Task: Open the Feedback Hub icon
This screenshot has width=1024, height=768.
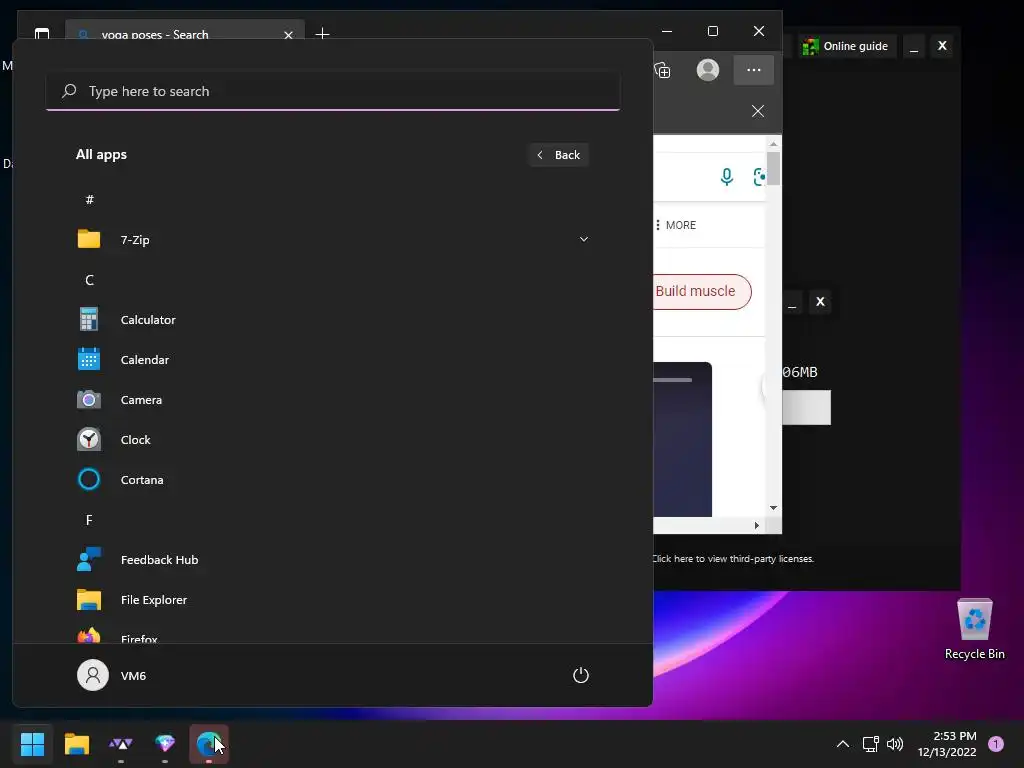Action: click(89, 560)
